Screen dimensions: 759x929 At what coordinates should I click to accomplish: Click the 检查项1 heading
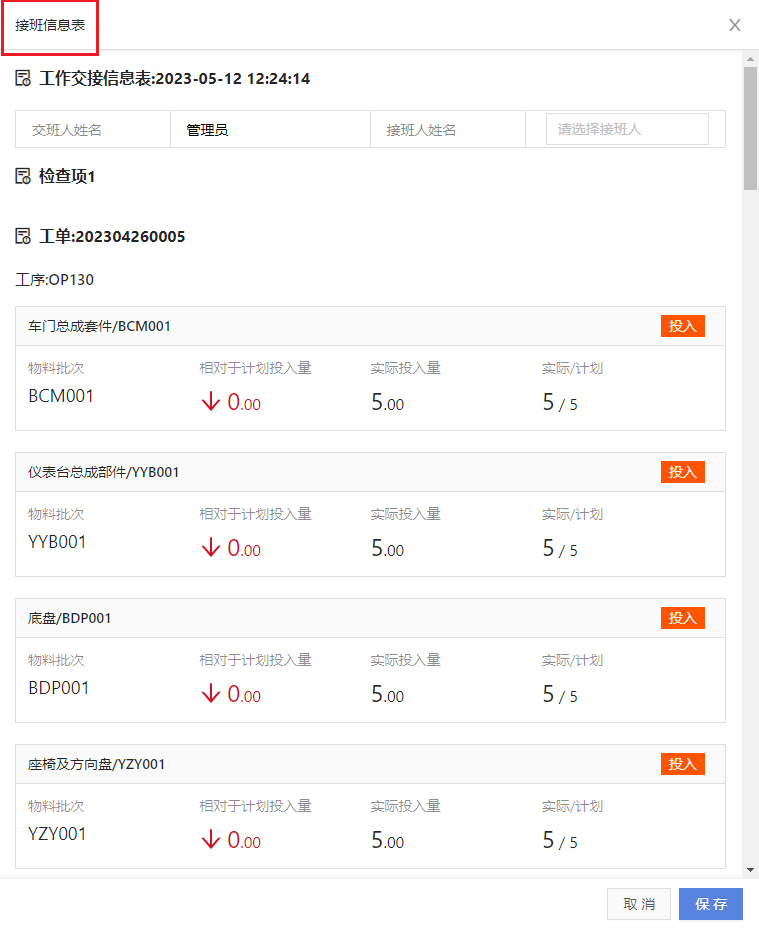pos(67,176)
